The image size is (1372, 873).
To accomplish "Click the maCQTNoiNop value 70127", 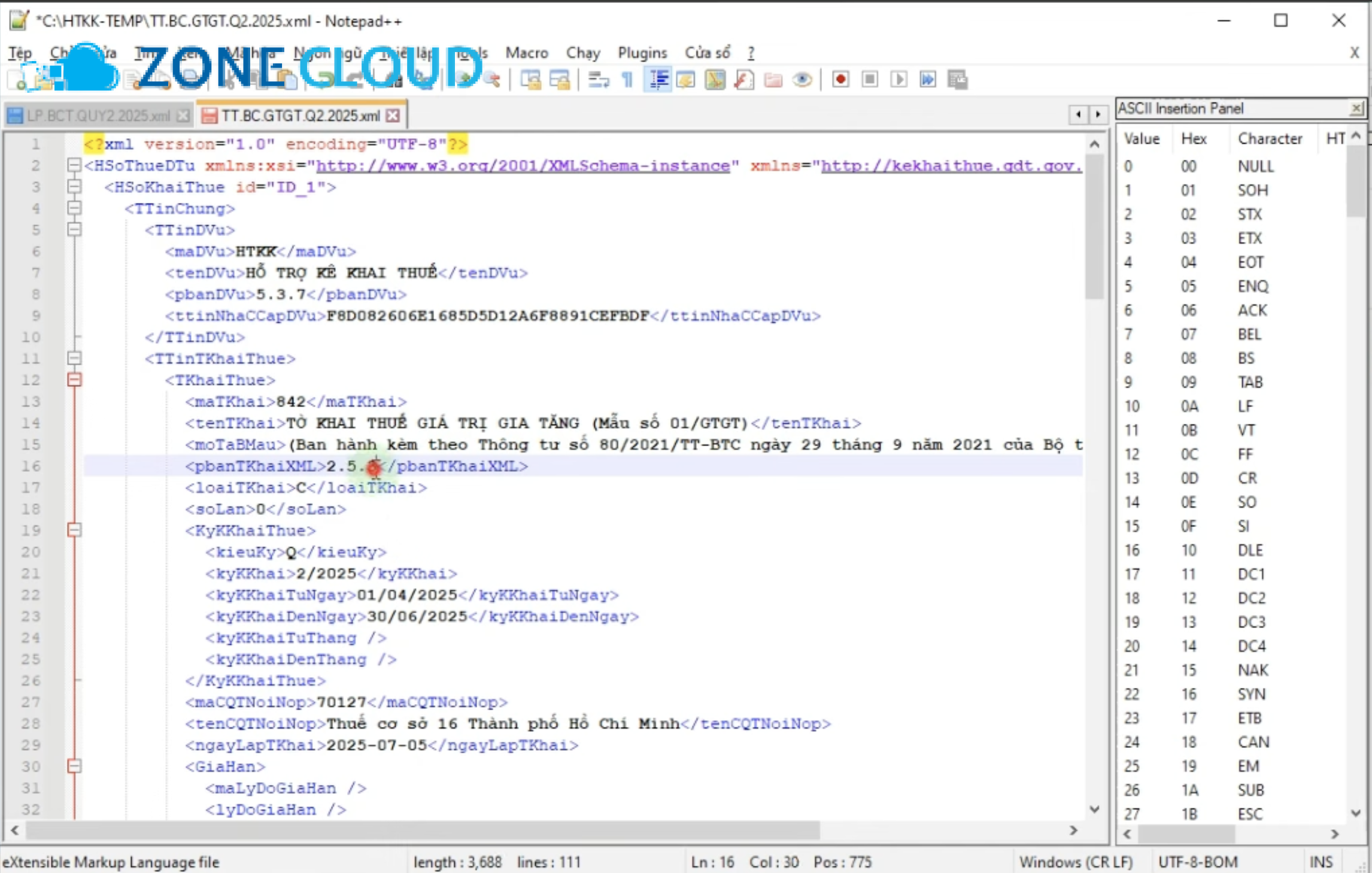I will [x=341, y=702].
